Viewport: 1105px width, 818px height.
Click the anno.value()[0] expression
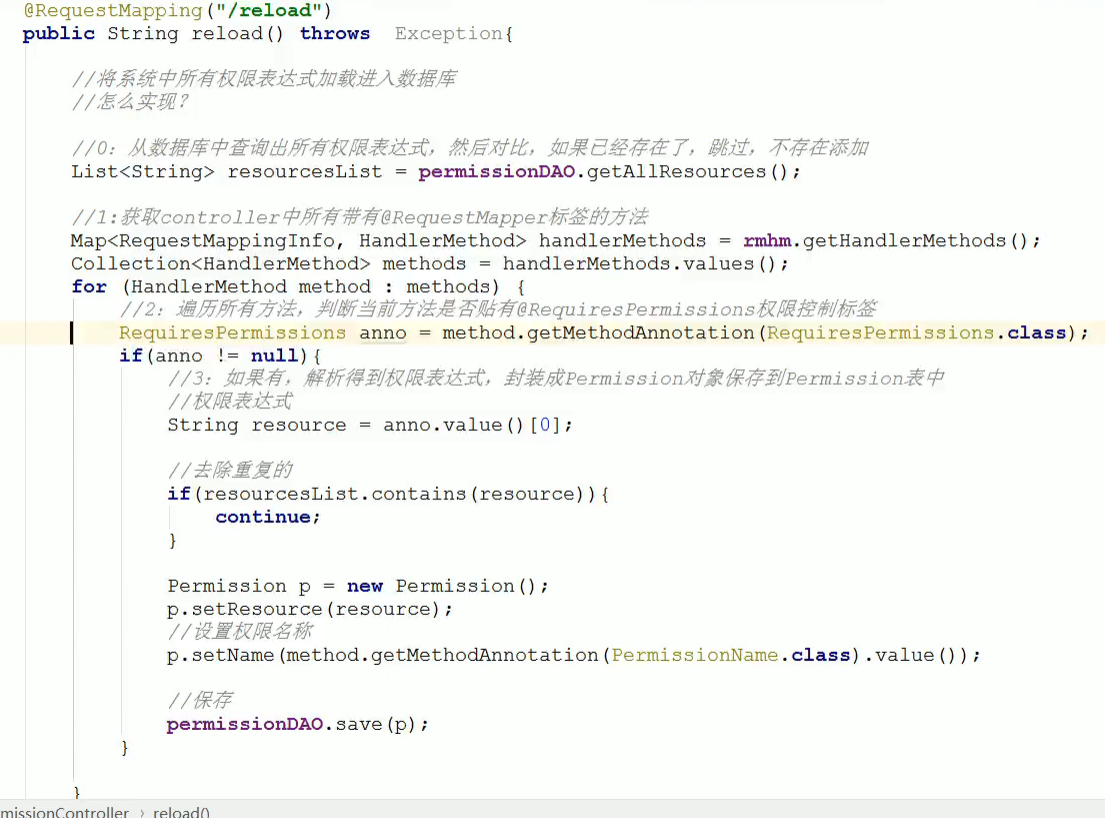pos(471,425)
